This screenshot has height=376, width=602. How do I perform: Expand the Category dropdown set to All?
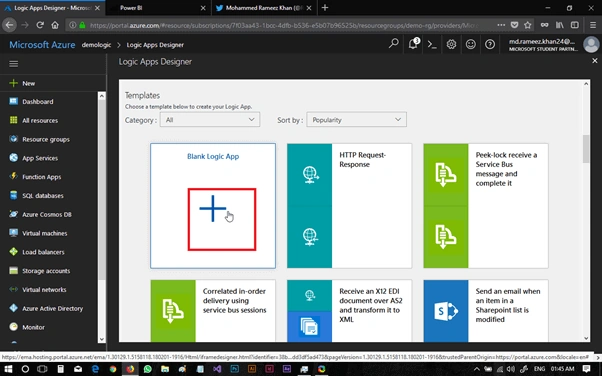(210, 120)
